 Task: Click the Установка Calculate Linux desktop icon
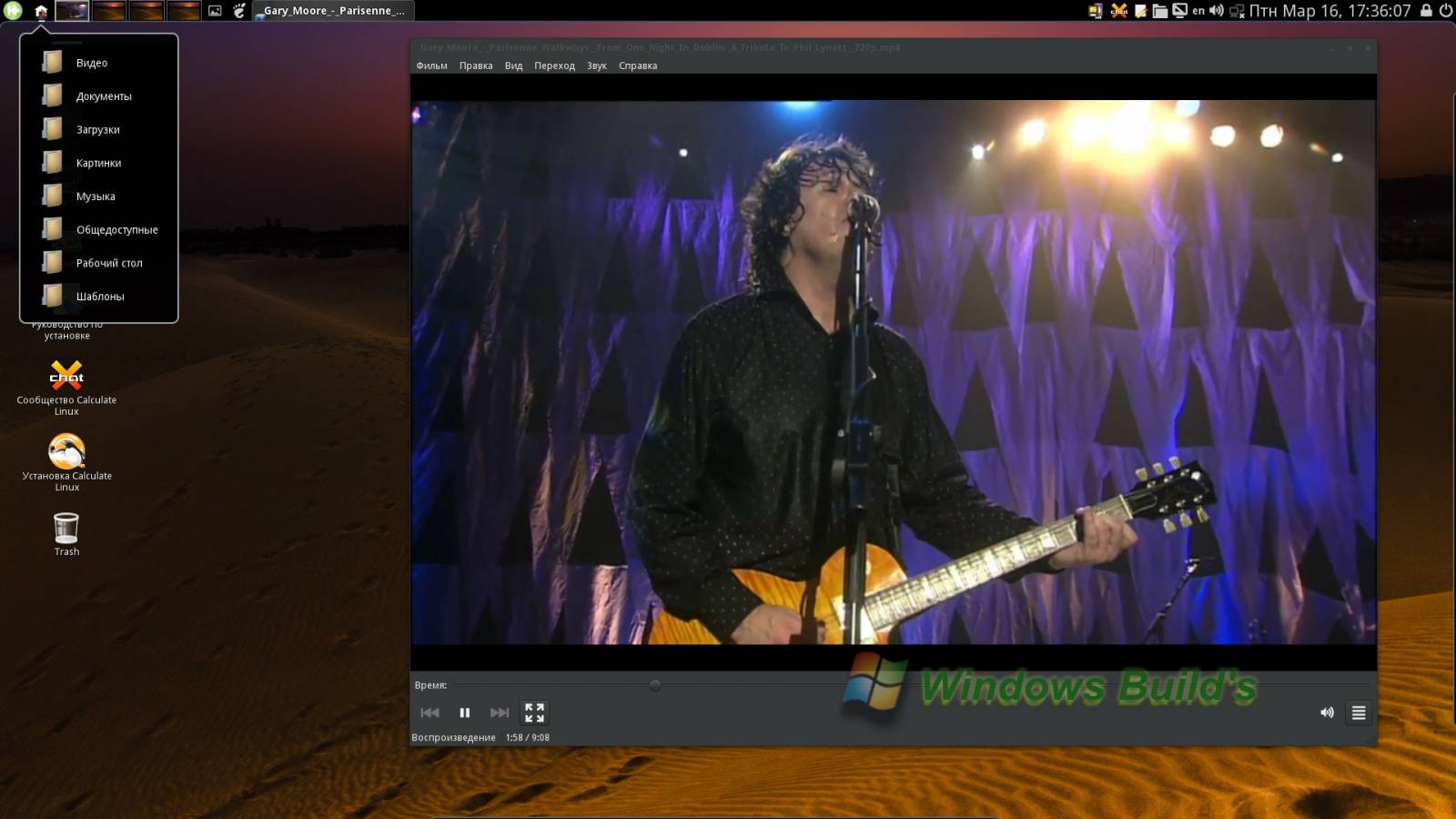(66, 463)
